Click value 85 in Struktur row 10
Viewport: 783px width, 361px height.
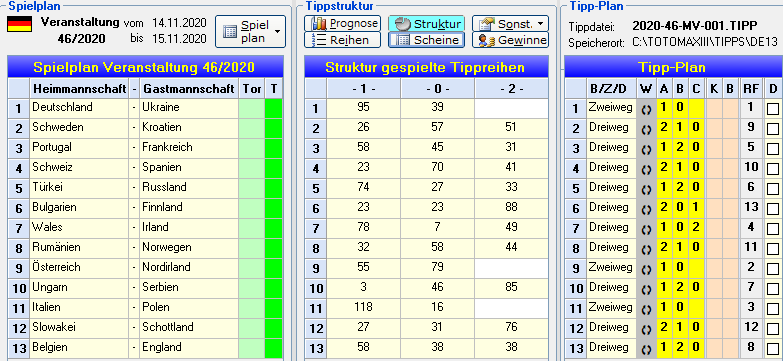tap(510, 288)
